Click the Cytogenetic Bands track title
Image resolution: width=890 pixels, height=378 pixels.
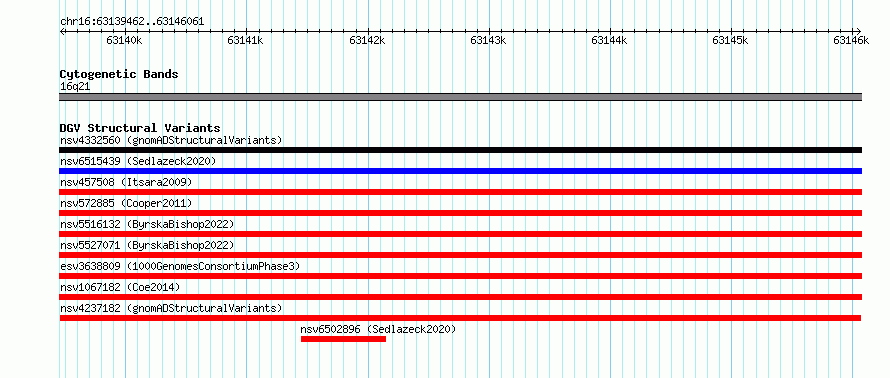pos(119,74)
